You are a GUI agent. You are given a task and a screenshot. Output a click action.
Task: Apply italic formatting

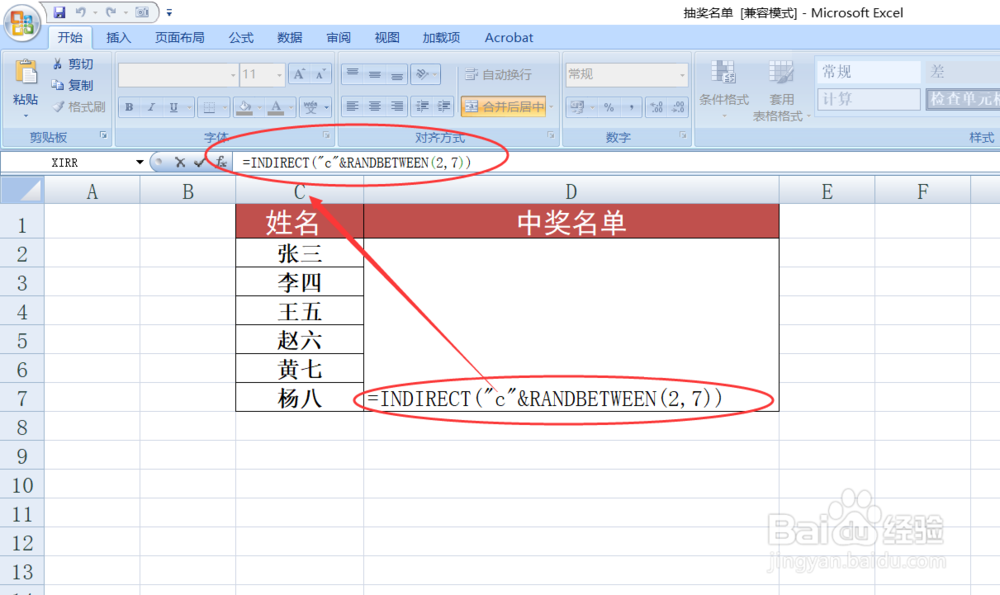[151, 106]
